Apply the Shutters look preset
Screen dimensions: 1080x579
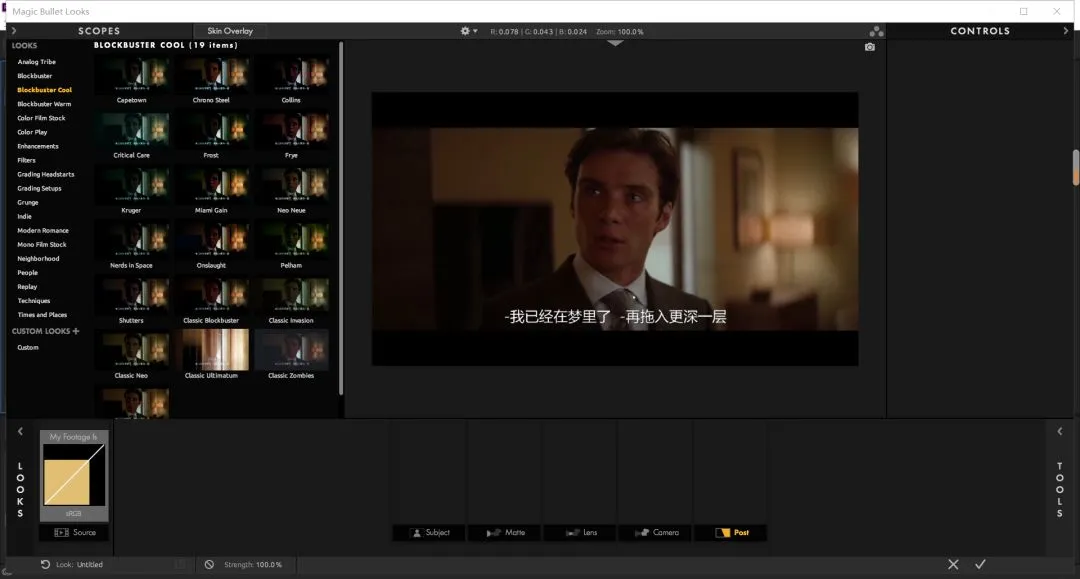132,295
